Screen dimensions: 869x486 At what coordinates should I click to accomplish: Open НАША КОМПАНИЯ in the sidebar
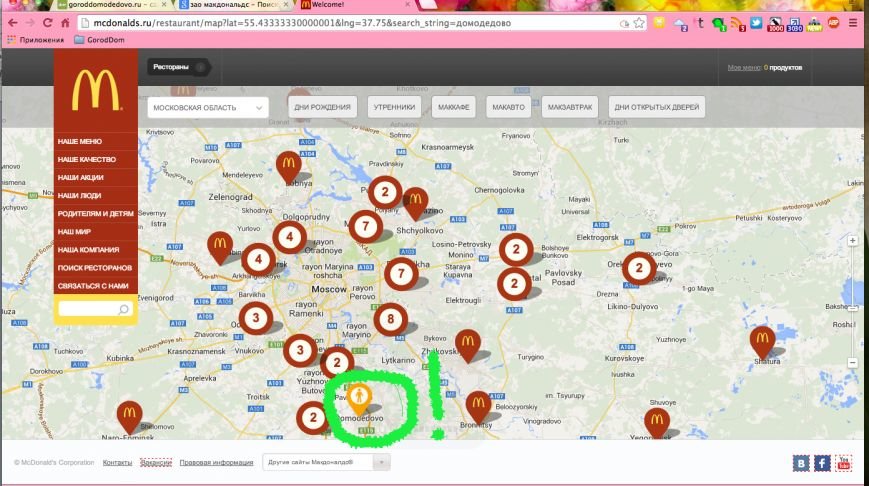coord(89,250)
